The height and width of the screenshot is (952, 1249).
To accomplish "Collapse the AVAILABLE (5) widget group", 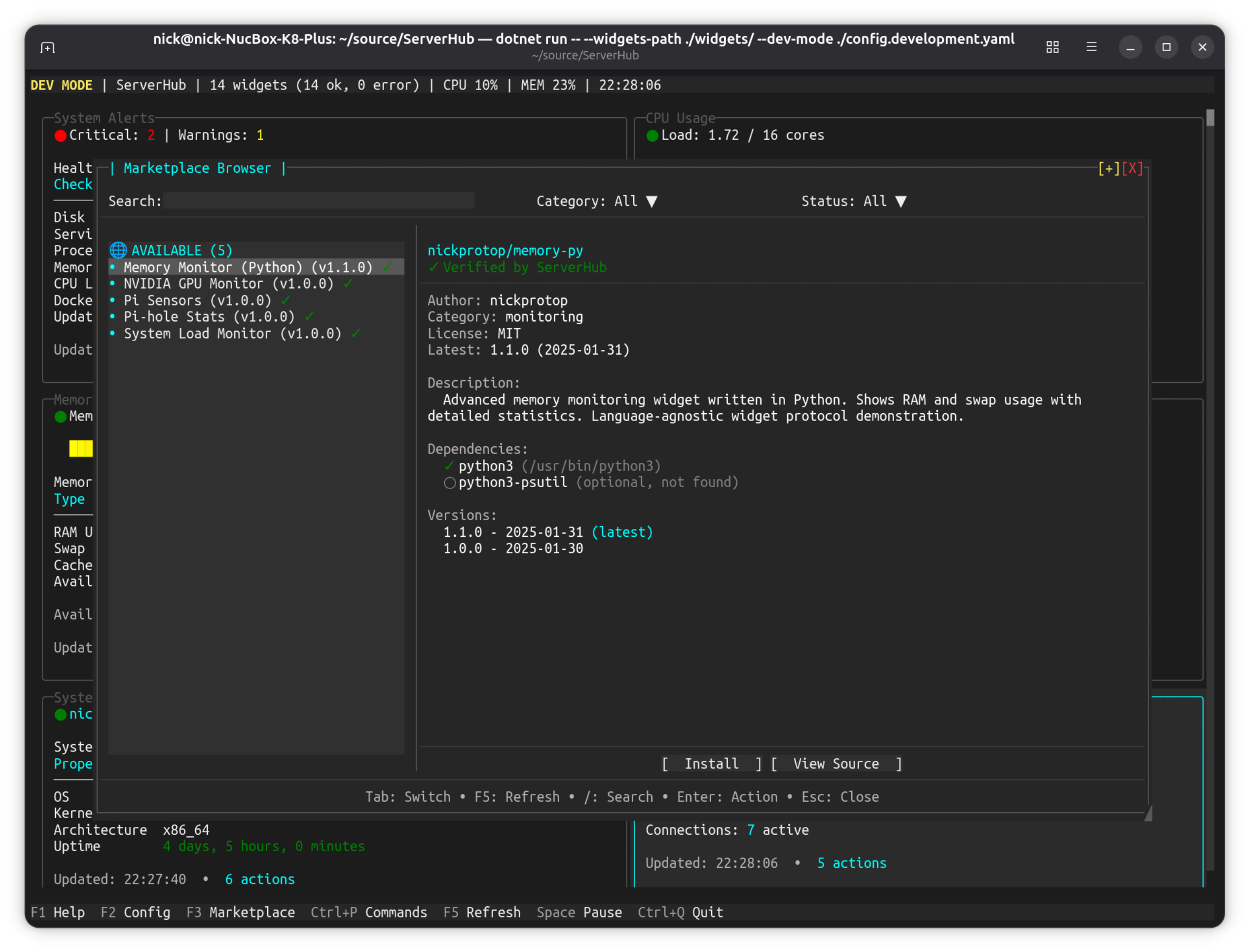I will click(182, 251).
